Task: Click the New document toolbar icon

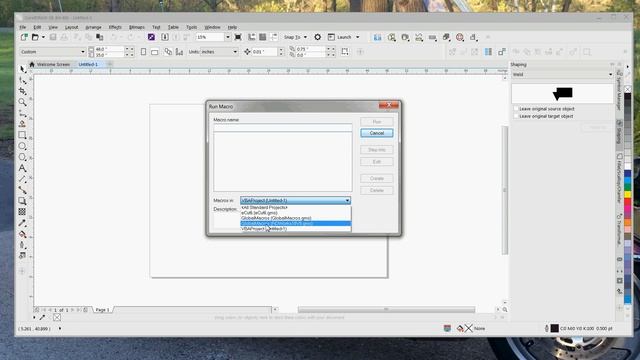Action: click(x=24, y=37)
